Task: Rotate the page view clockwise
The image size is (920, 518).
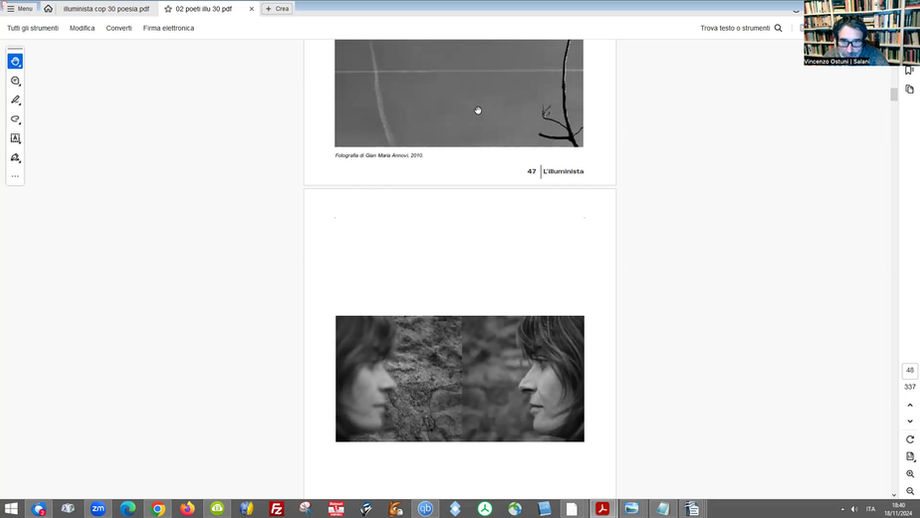Action: tap(910, 439)
